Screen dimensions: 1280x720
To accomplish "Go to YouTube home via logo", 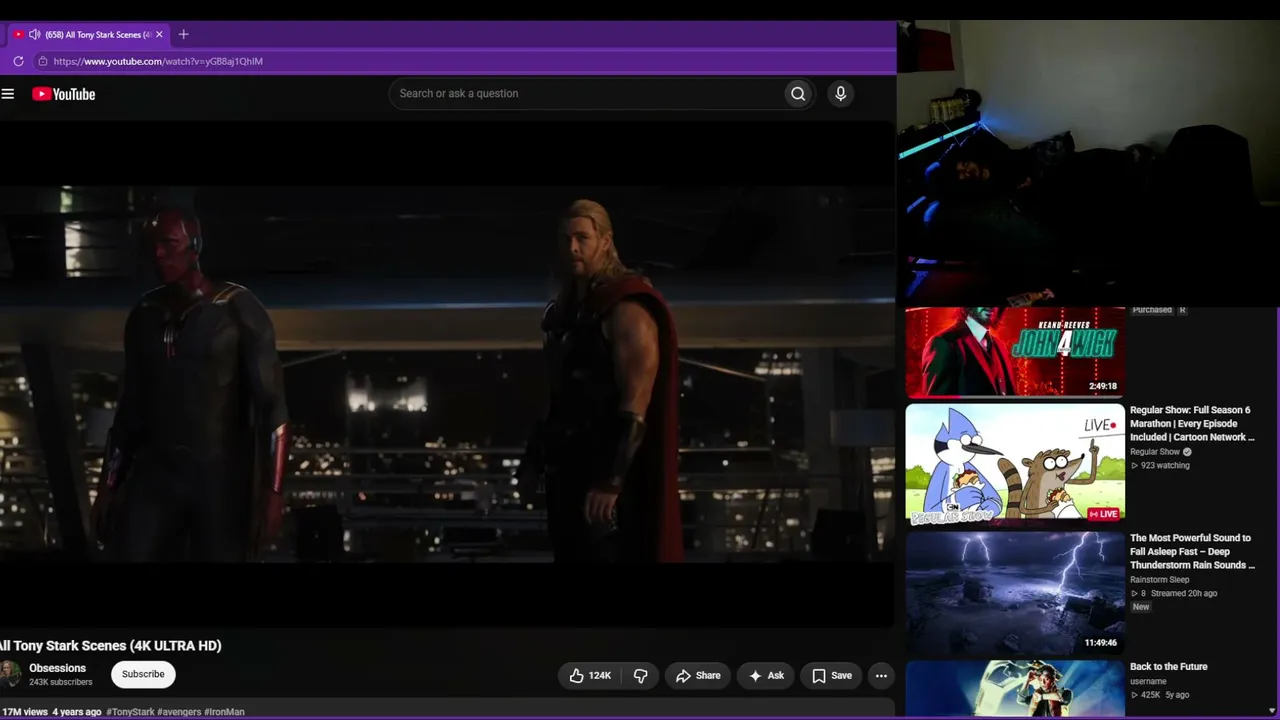I will pyautogui.click(x=63, y=94).
